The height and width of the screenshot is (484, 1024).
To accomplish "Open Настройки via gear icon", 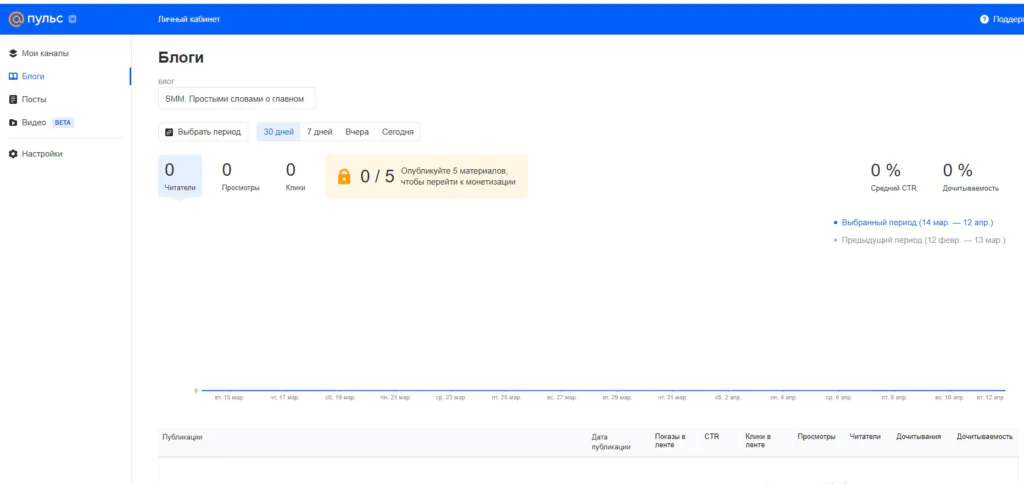I will (13, 154).
